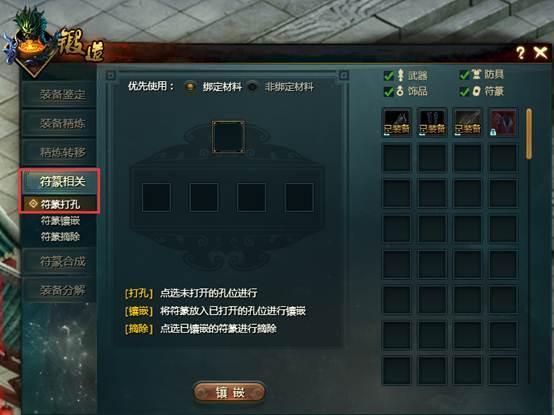
Task: Select the 绑定材料 radio option
Action: tap(190, 87)
